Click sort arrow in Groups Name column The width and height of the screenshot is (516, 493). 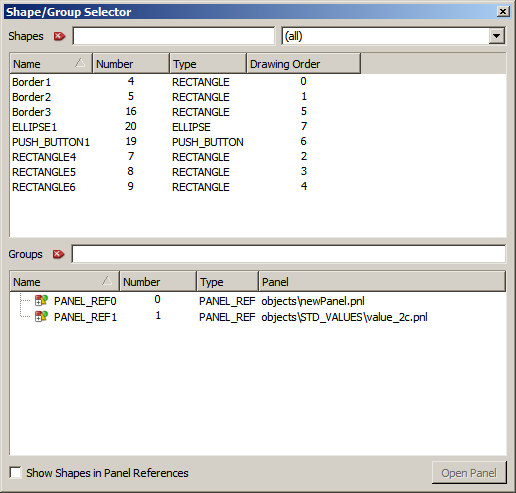(x=107, y=281)
